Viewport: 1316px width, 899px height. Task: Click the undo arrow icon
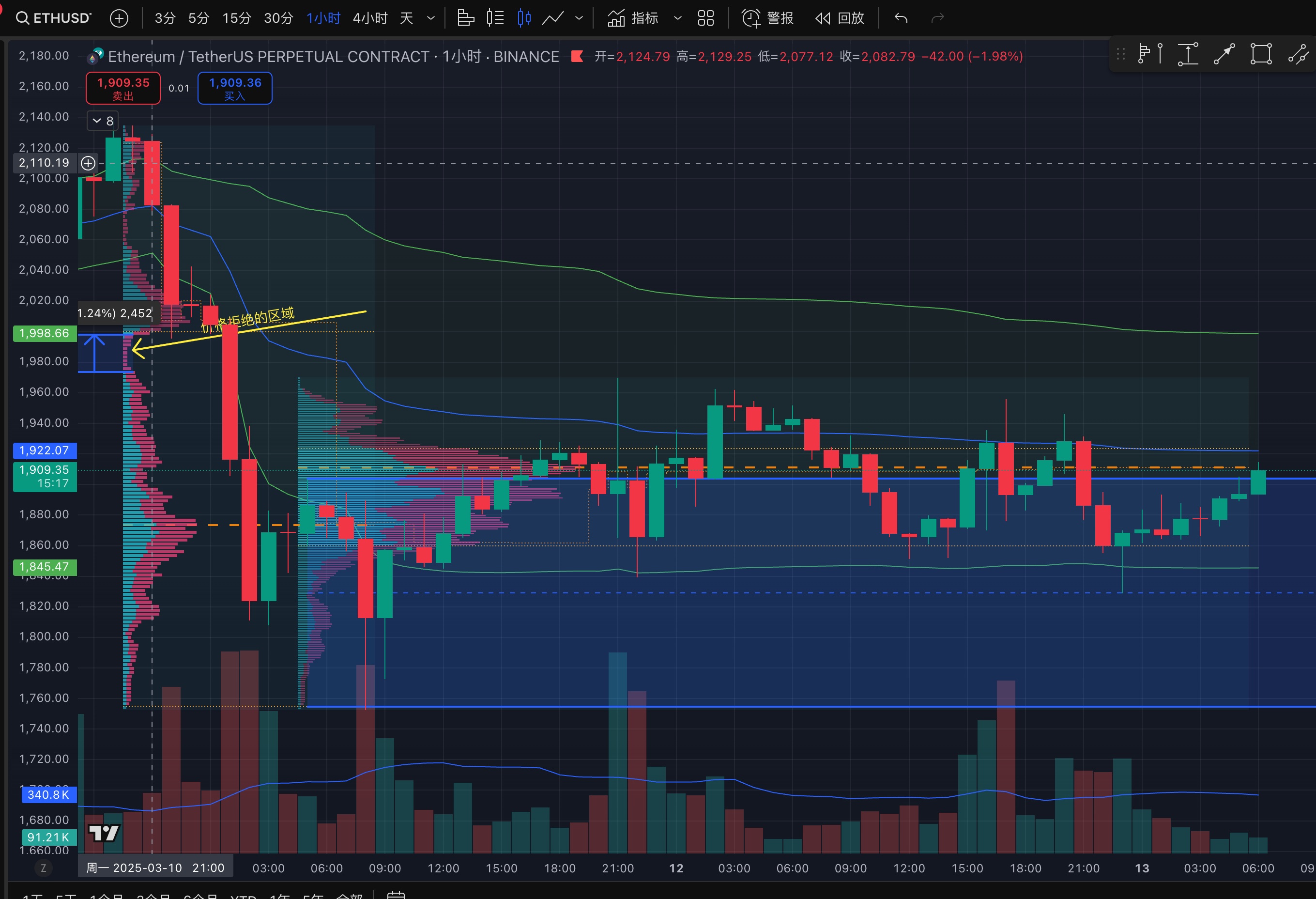pos(901,18)
